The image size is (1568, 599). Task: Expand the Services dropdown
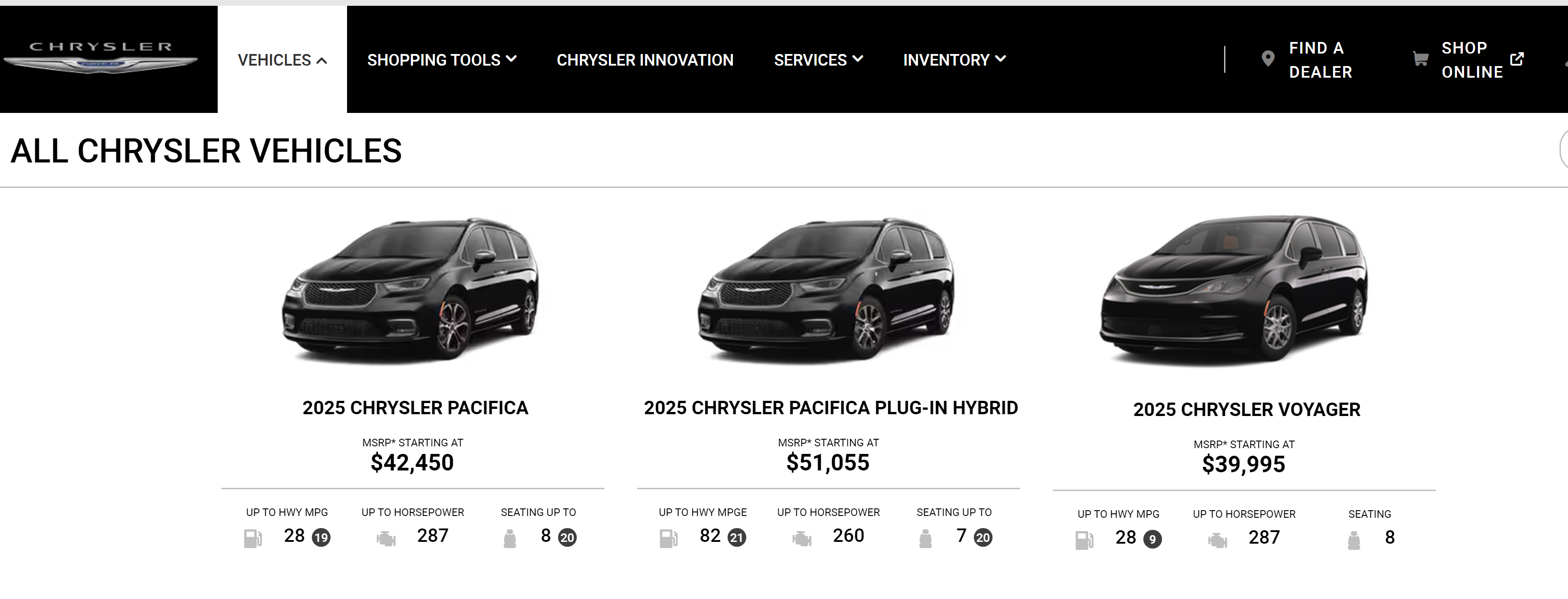[x=818, y=60]
